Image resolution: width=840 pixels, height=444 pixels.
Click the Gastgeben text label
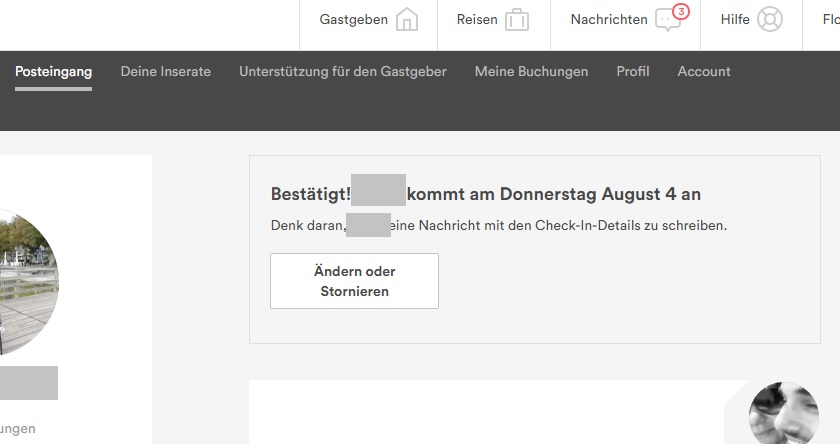353,20
